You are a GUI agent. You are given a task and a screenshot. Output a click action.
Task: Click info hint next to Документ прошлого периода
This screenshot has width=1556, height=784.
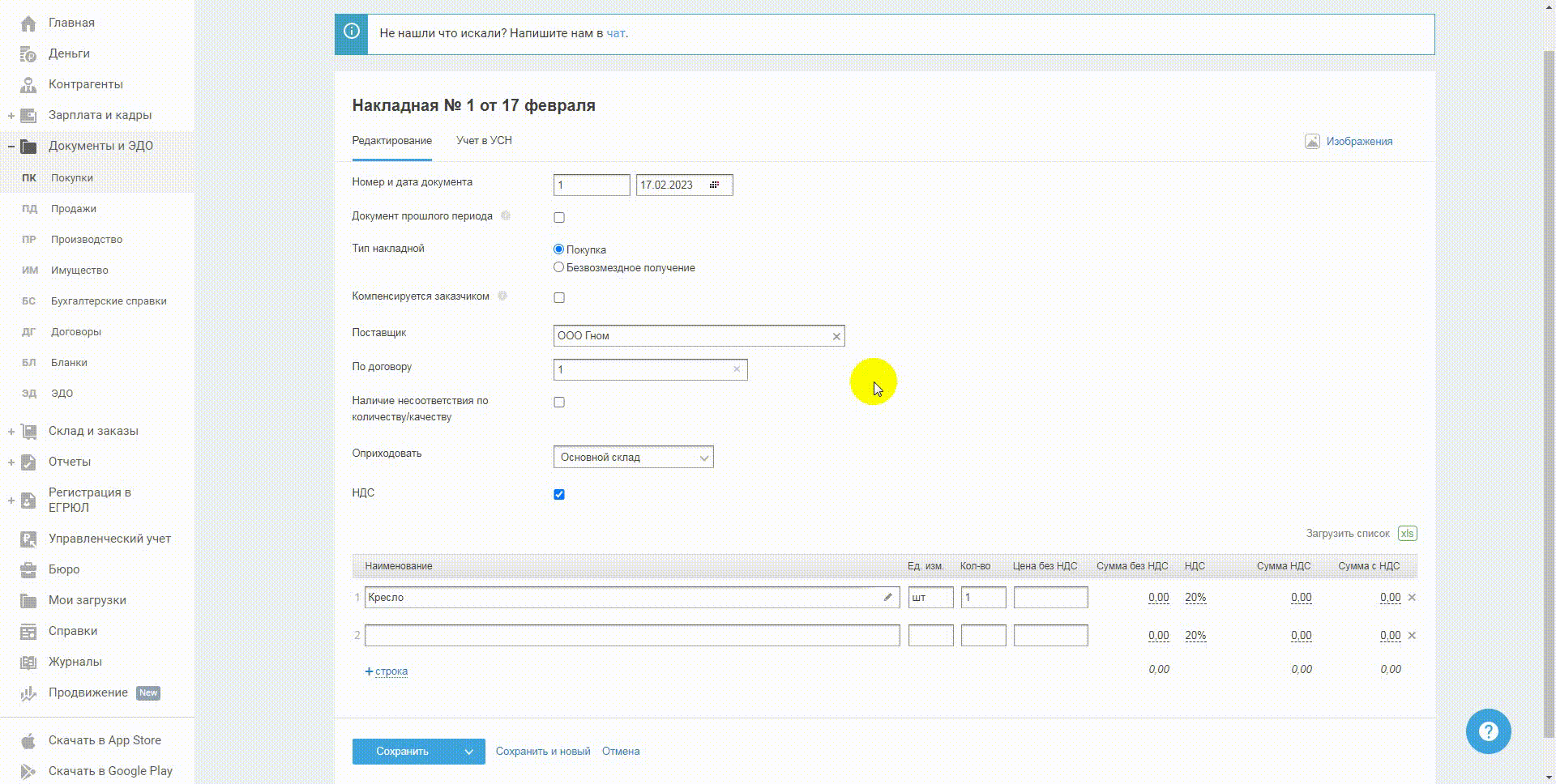[506, 215]
